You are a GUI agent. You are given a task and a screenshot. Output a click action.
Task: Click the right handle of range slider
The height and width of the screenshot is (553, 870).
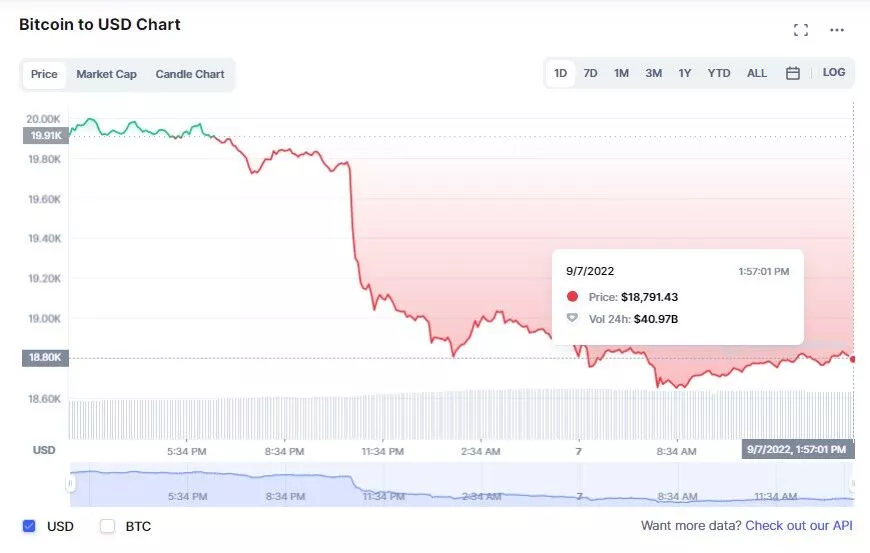click(x=853, y=484)
